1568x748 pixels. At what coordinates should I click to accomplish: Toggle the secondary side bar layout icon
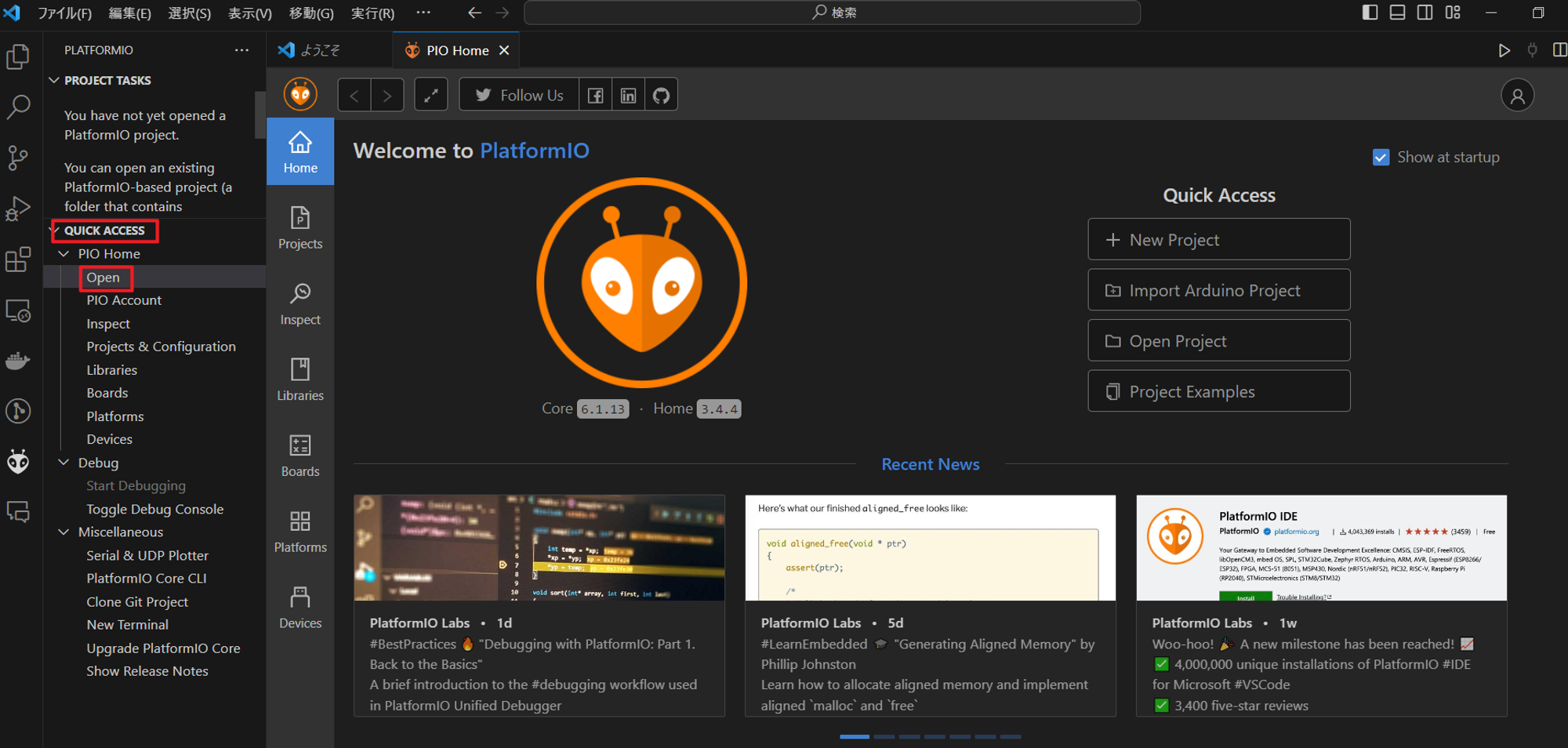[1425, 13]
